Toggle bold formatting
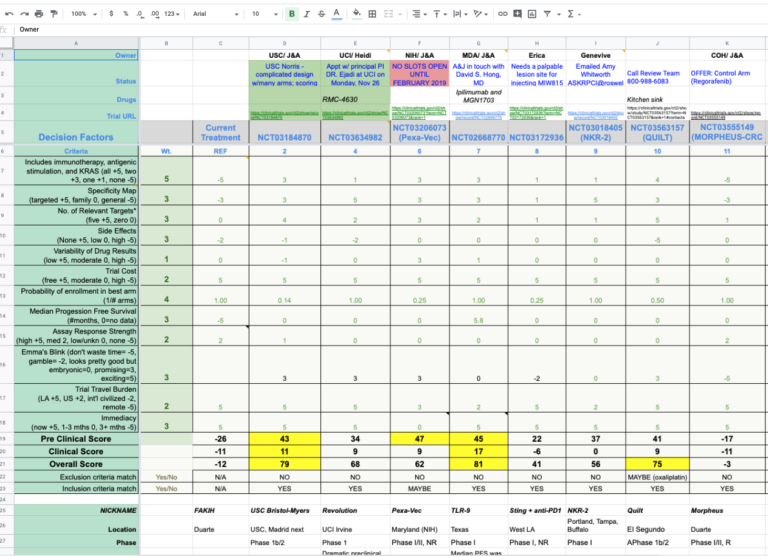 coord(291,14)
